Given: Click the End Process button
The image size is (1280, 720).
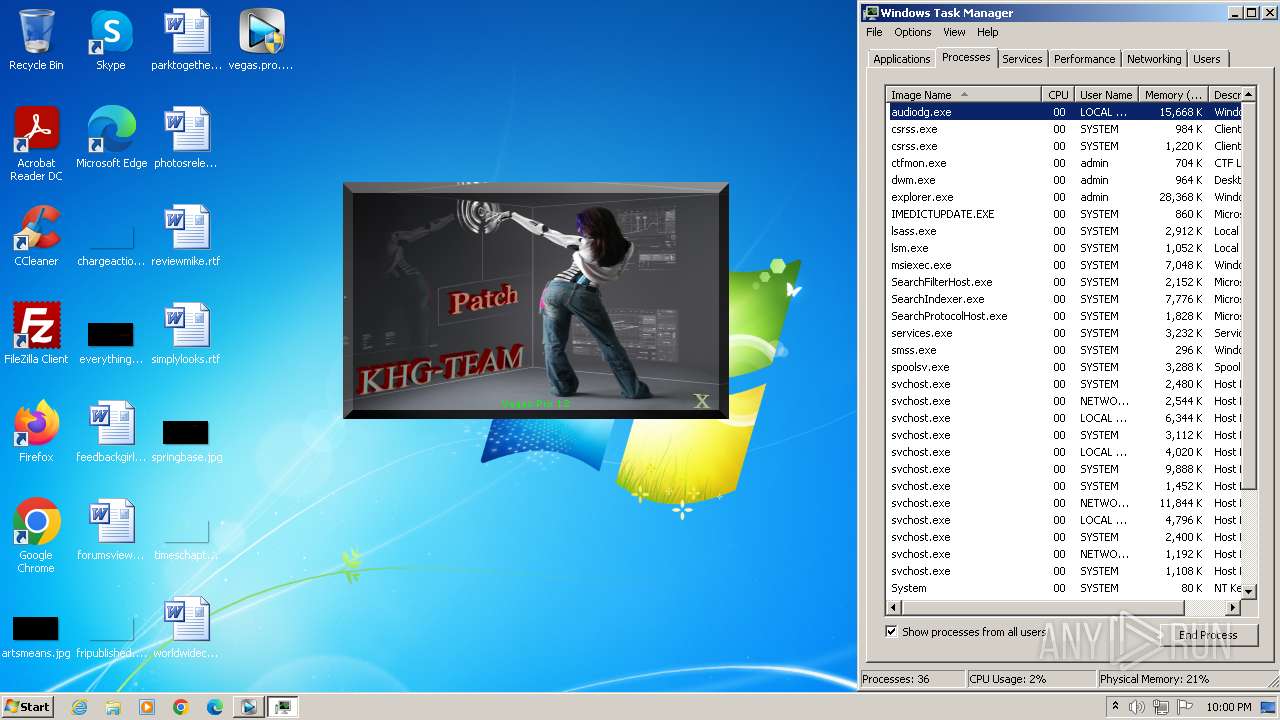Looking at the screenshot, I should point(1208,635).
